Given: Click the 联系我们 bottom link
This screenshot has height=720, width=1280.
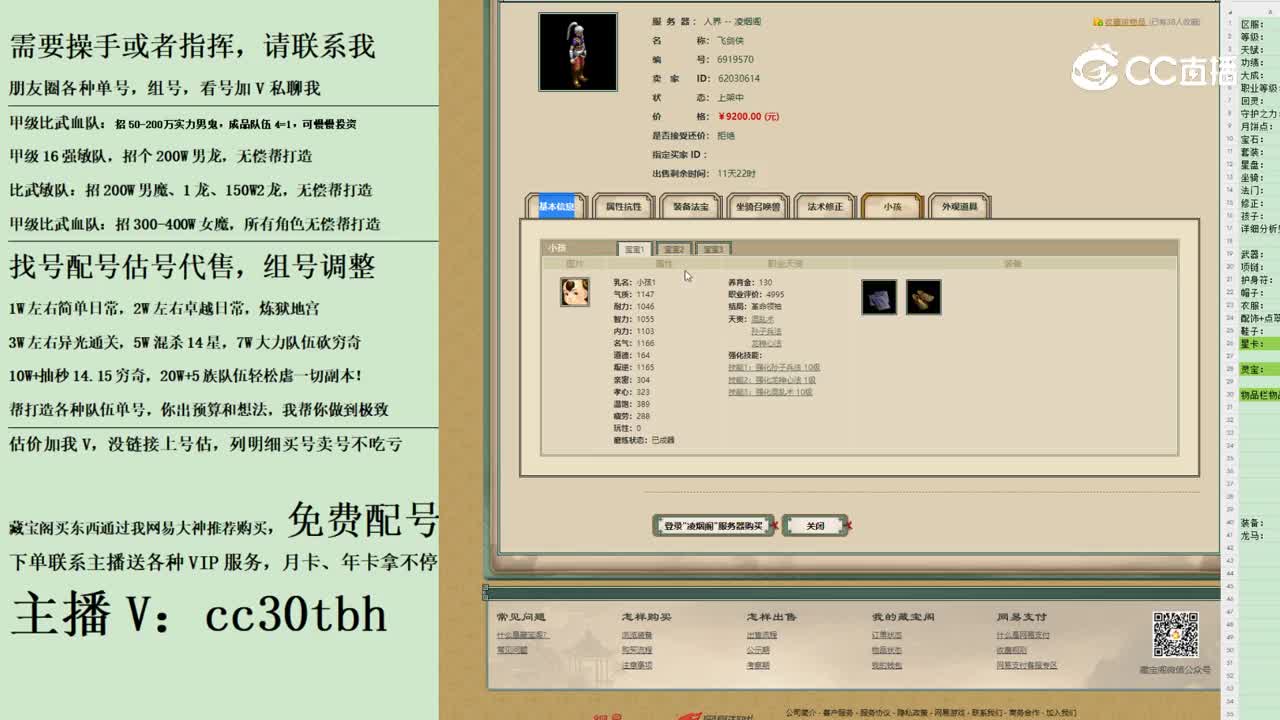Looking at the screenshot, I should pyautogui.click(x=987, y=713).
